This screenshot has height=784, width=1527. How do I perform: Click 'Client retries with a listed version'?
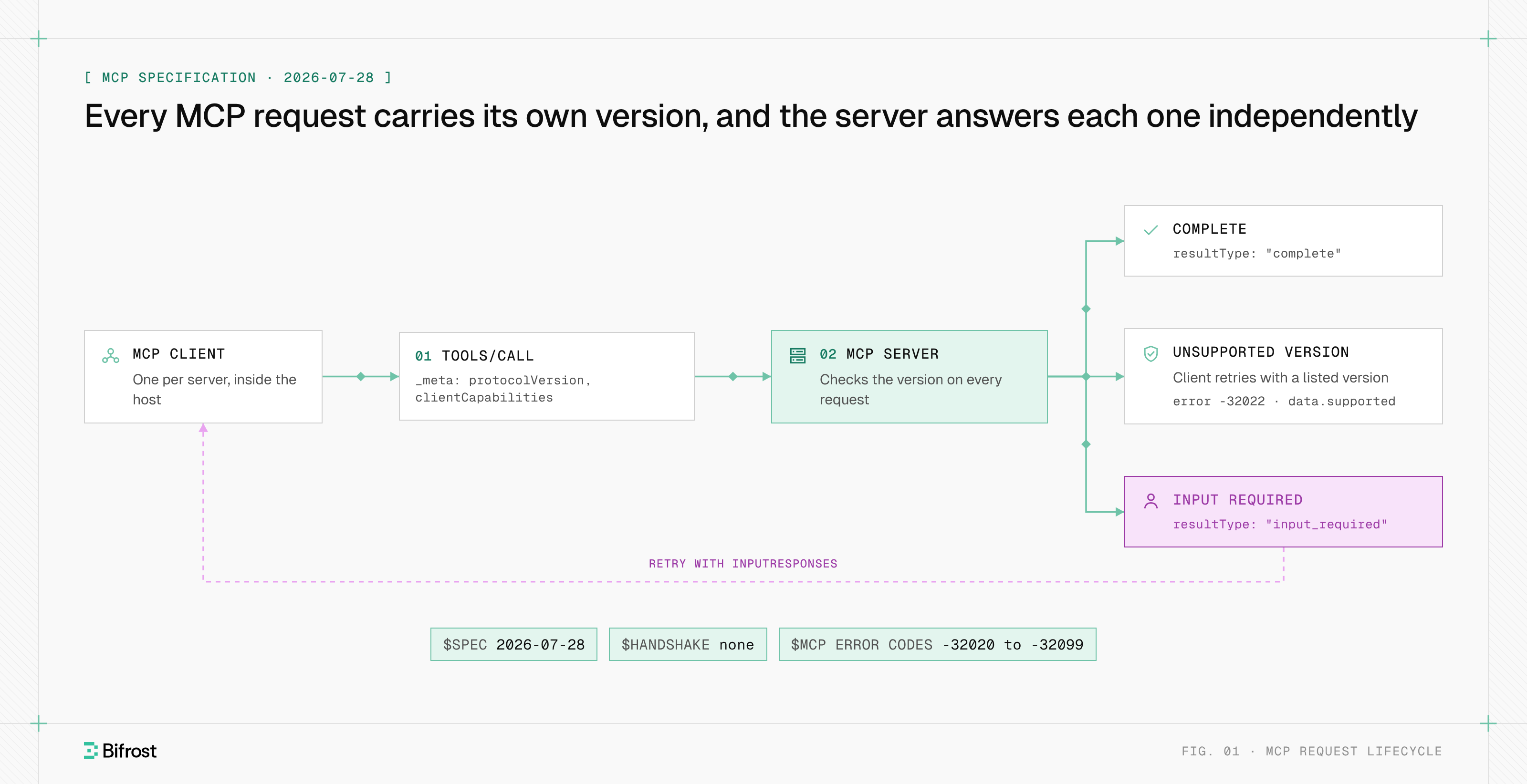pyautogui.click(x=1280, y=378)
